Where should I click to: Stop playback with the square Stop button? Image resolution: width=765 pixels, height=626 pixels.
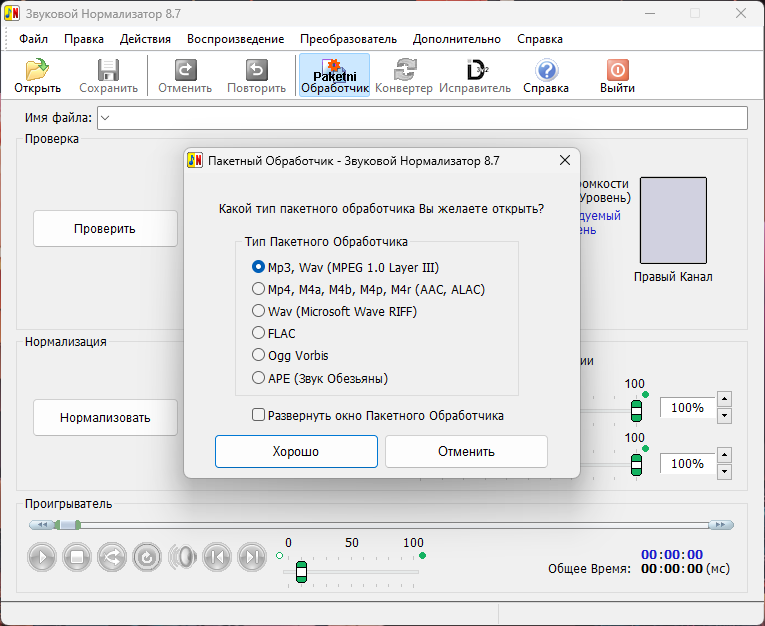click(77, 557)
